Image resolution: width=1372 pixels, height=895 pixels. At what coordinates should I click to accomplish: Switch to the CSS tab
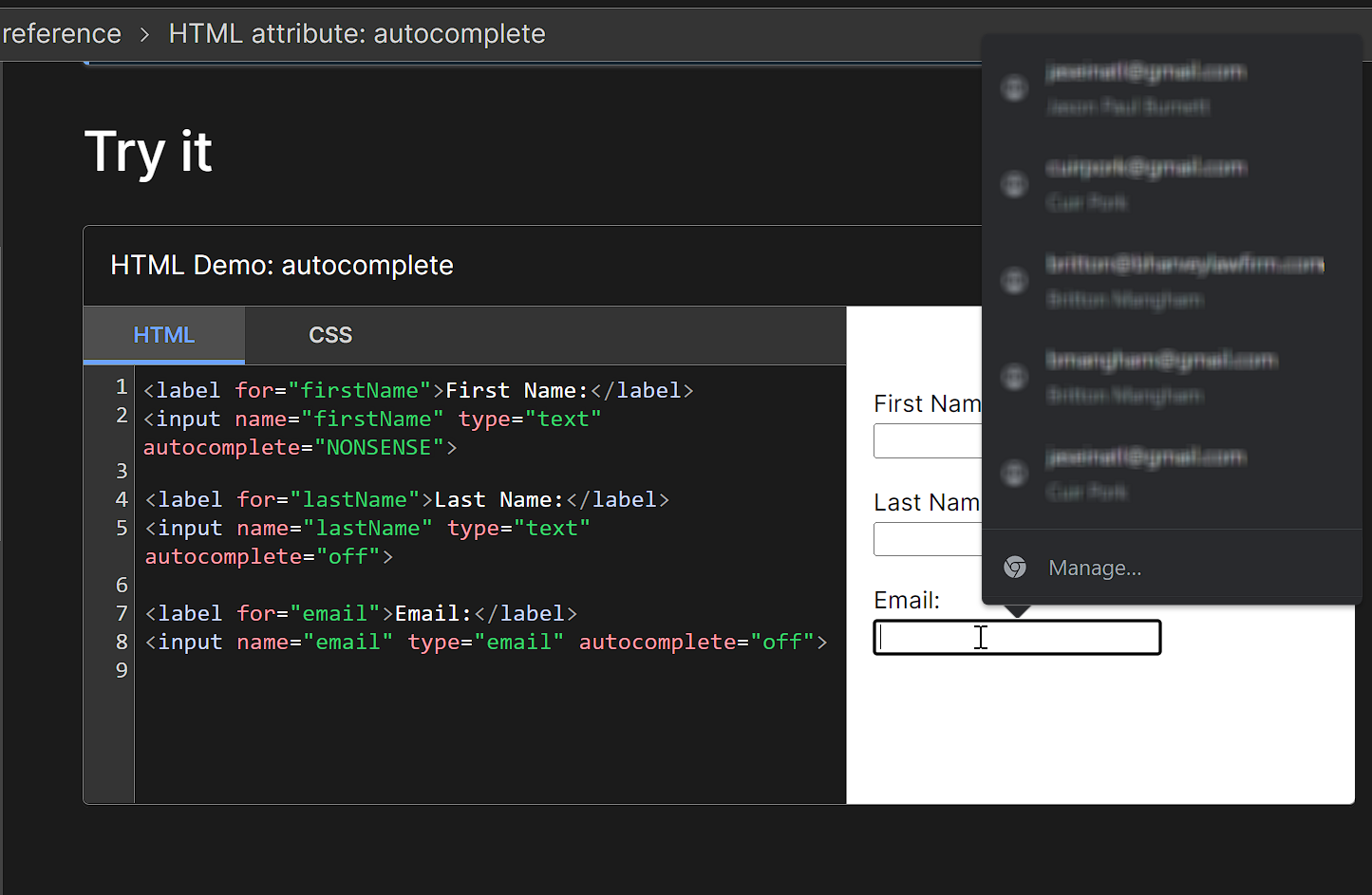coord(329,334)
